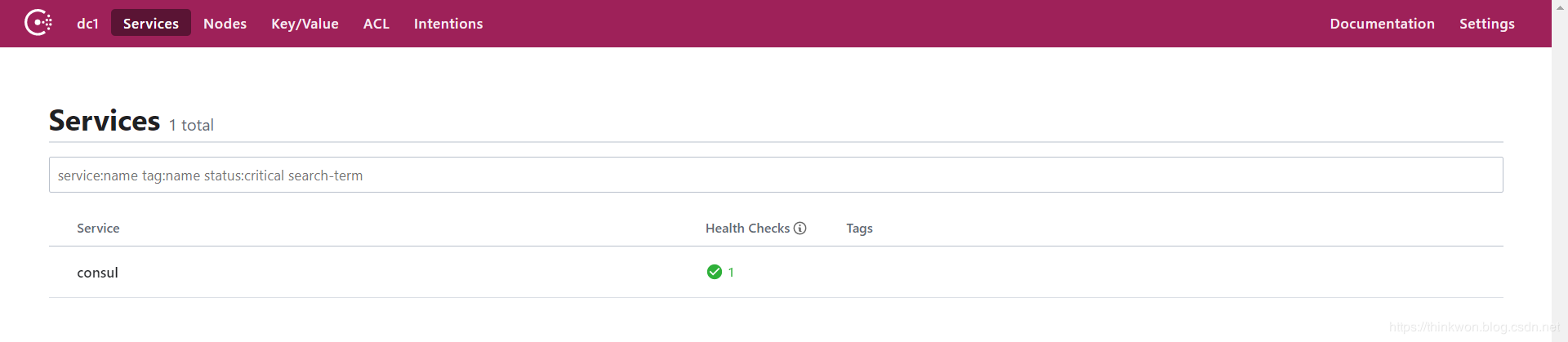Click the Services page heading
Viewport: 1568px width, 342px height.
105,121
